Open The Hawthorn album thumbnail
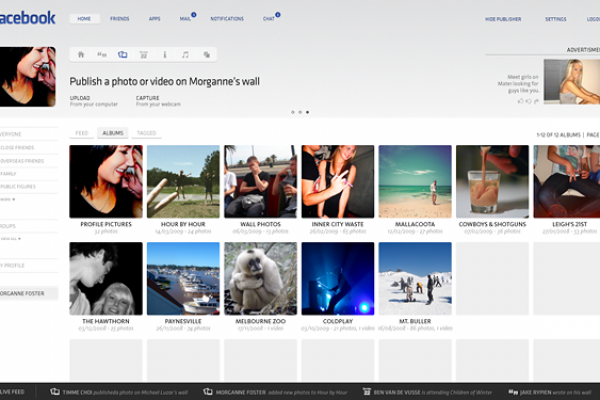 pos(106,279)
